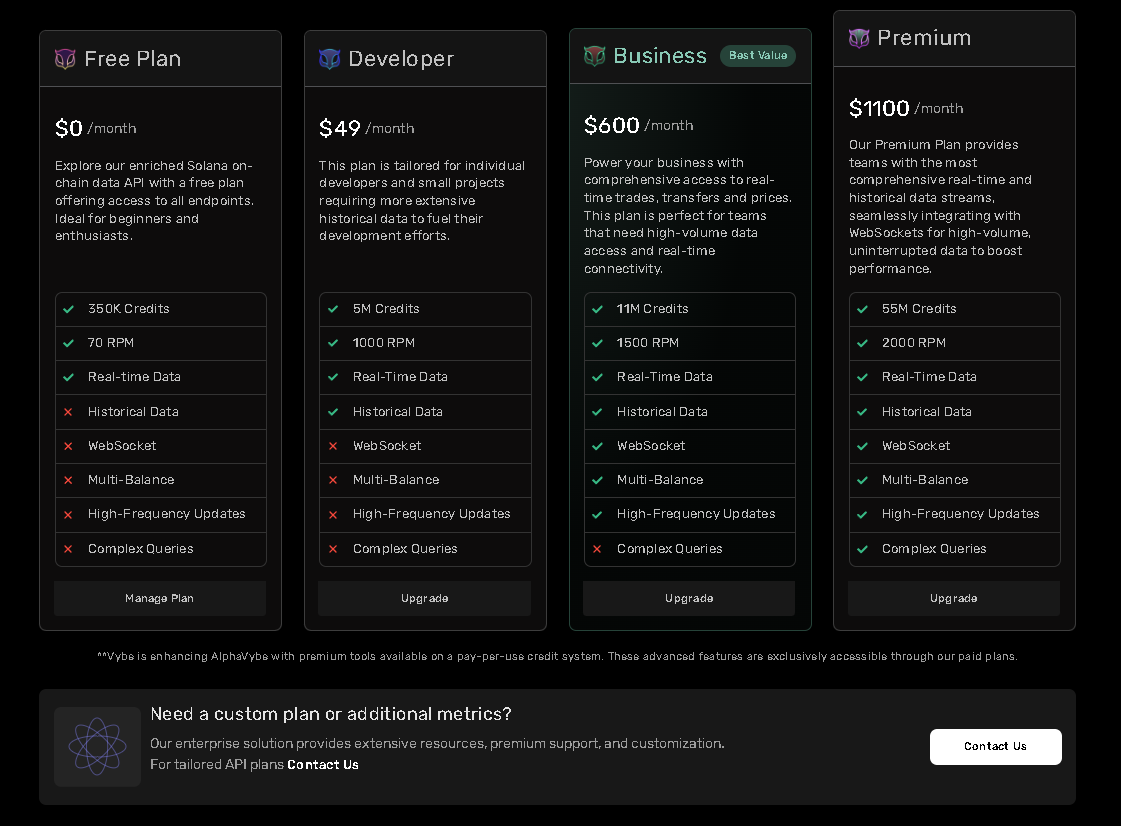Click the checkmark beside 55M Credits

[x=862, y=309]
